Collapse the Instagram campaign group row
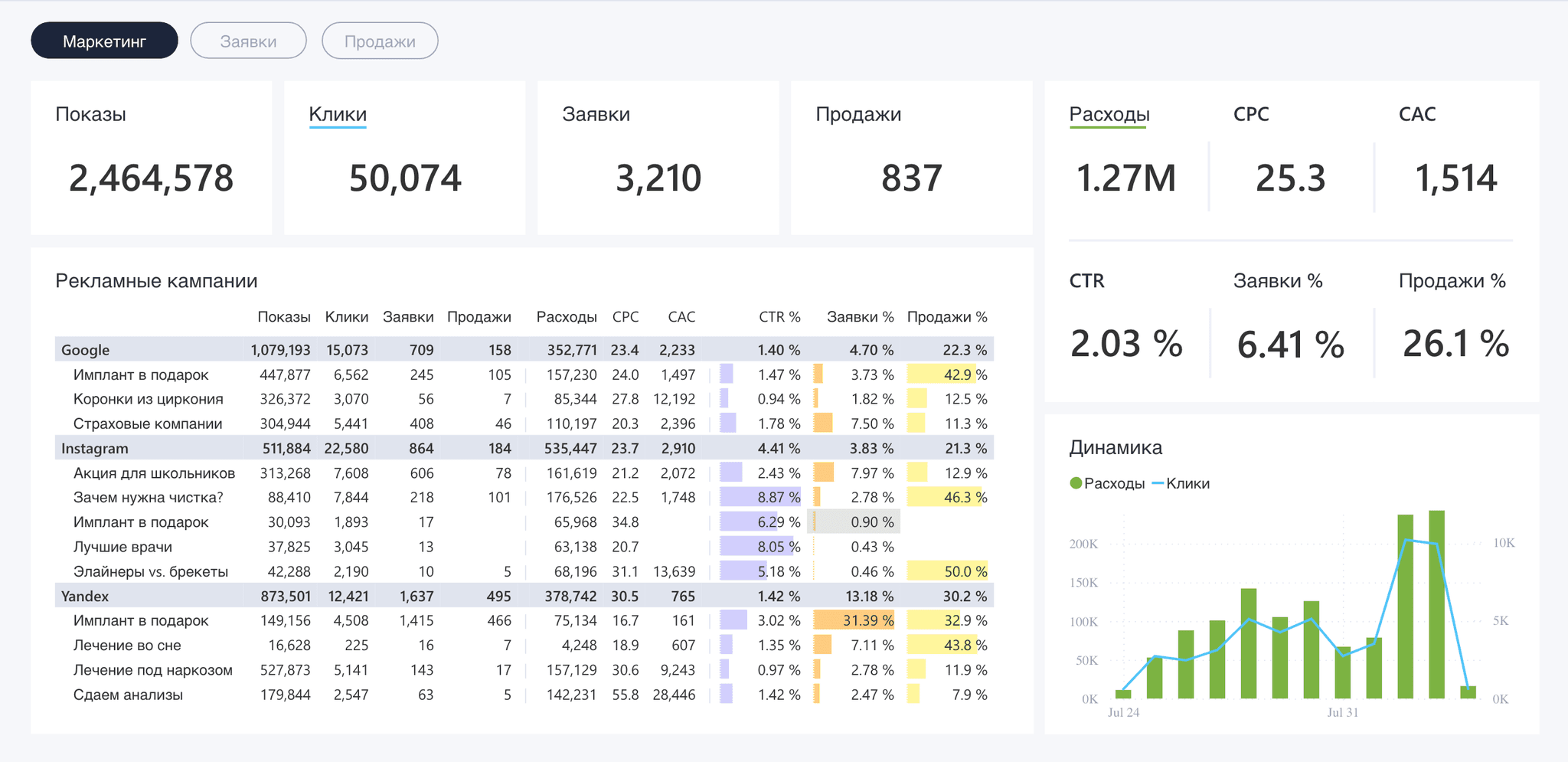Image resolution: width=1568 pixels, height=762 pixels. coord(524,448)
